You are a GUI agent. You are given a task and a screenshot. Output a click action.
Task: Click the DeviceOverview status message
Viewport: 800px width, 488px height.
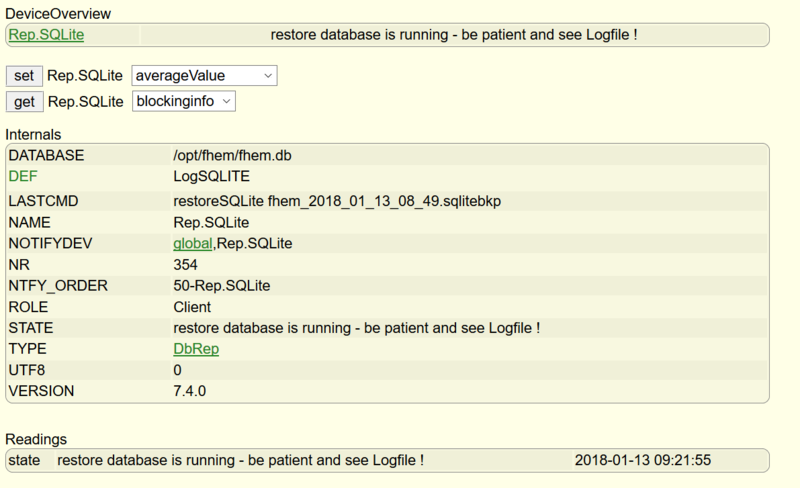point(454,35)
